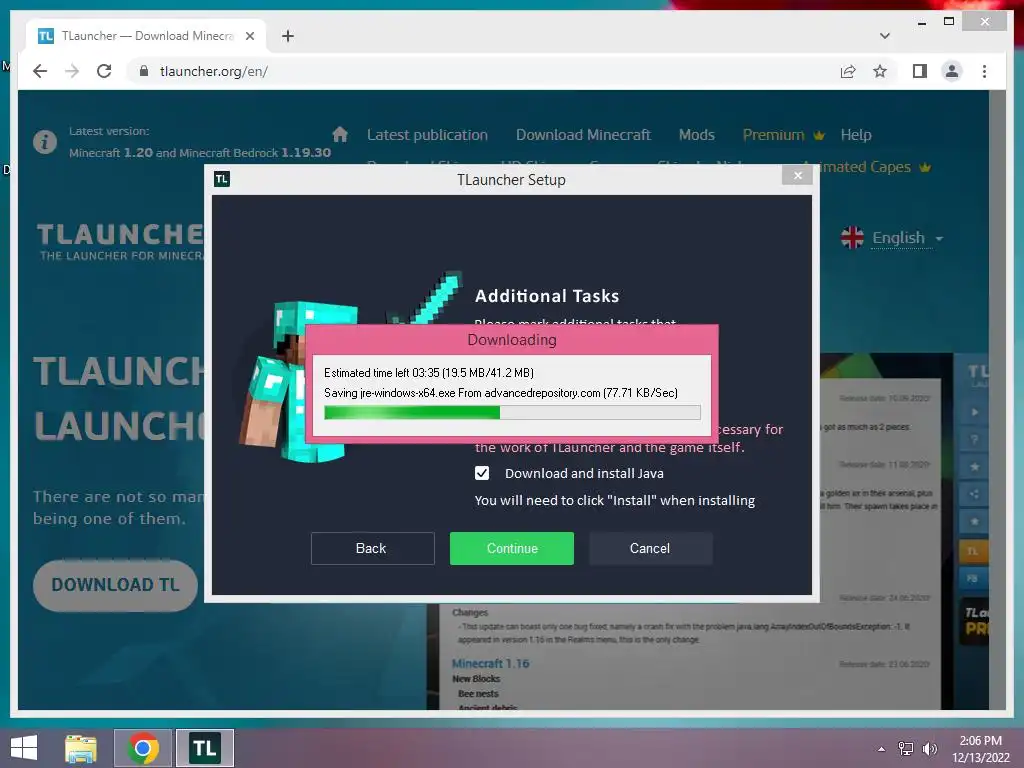Click the play arrow icon in site sidebar
1024x768 pixels.
(x=974, y=412)
